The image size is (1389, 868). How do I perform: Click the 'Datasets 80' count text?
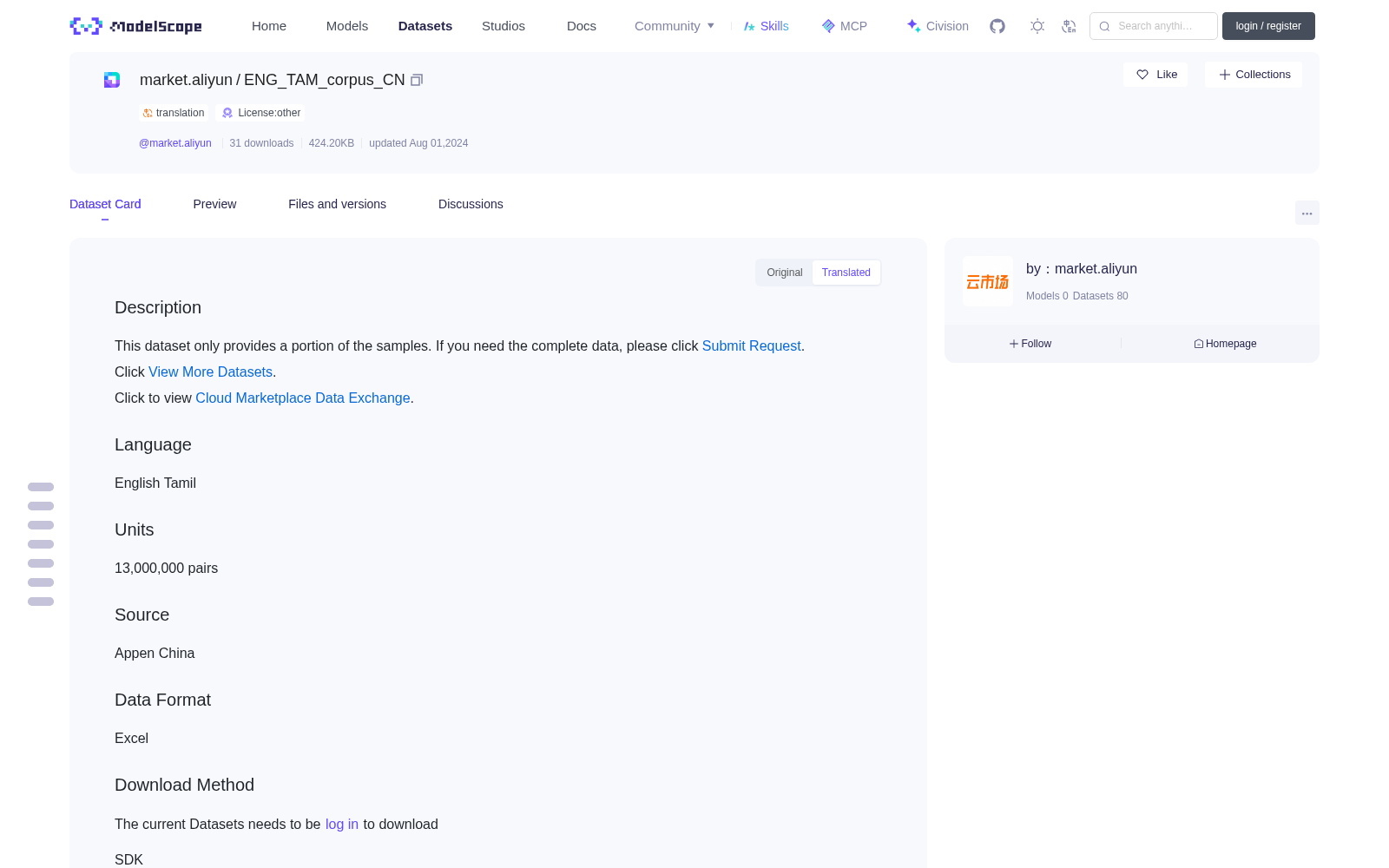tap(1101, 296)
